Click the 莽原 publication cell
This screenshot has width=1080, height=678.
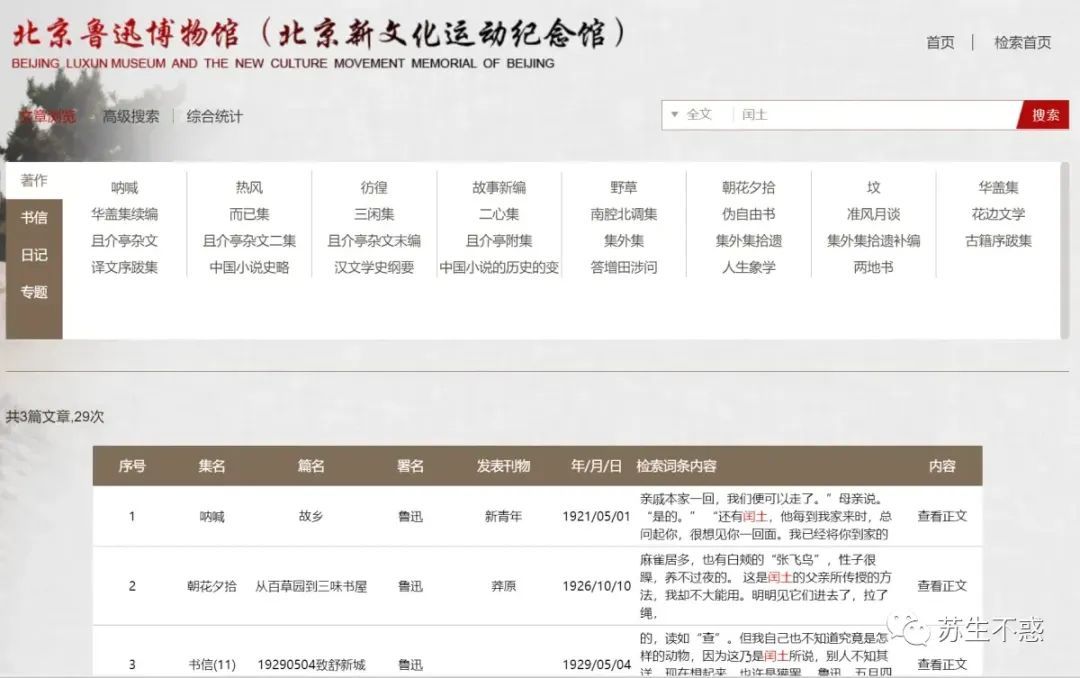[x=503, y=586]
